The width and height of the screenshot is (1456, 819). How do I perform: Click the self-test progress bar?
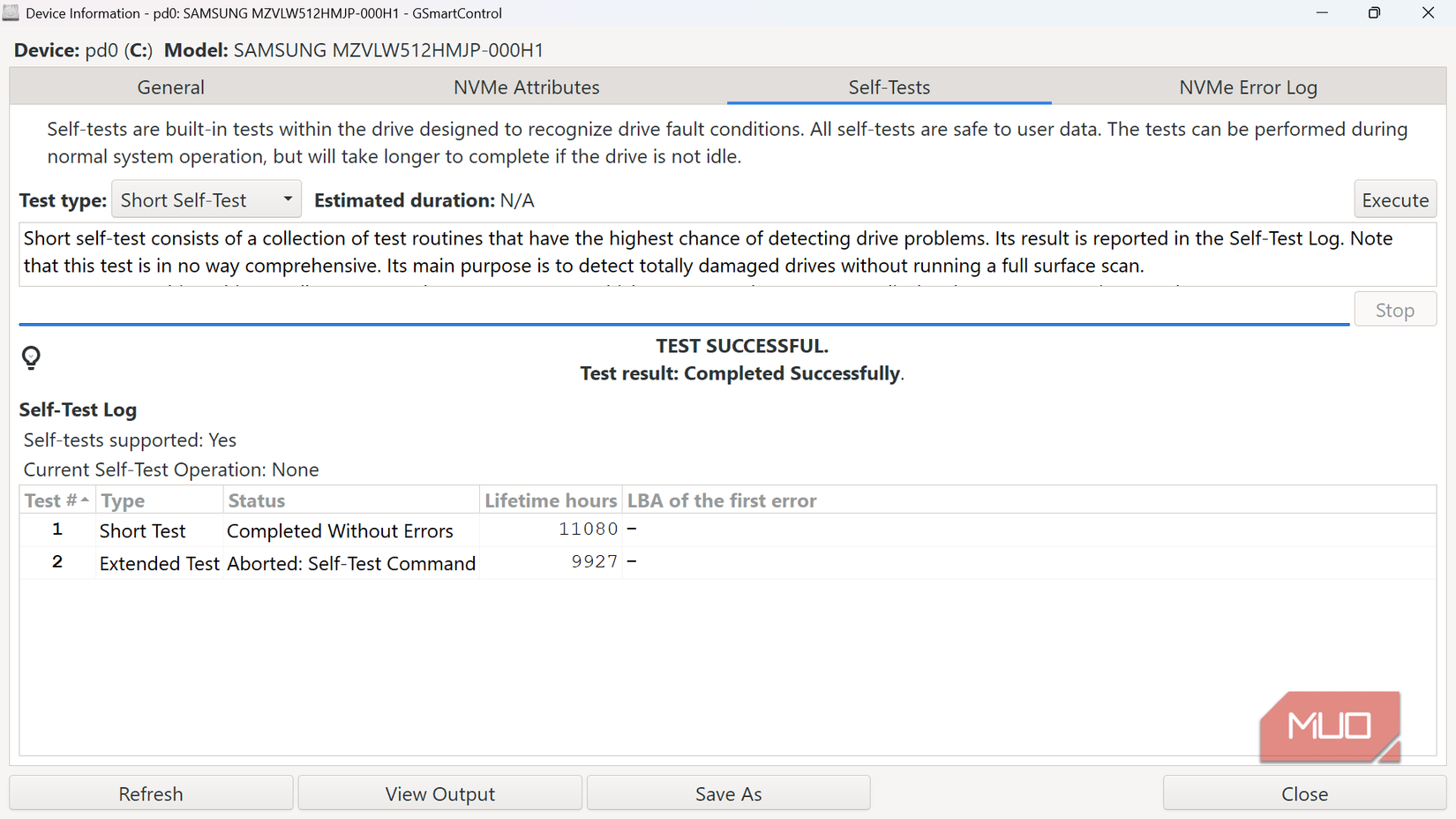tap(684, 324)
